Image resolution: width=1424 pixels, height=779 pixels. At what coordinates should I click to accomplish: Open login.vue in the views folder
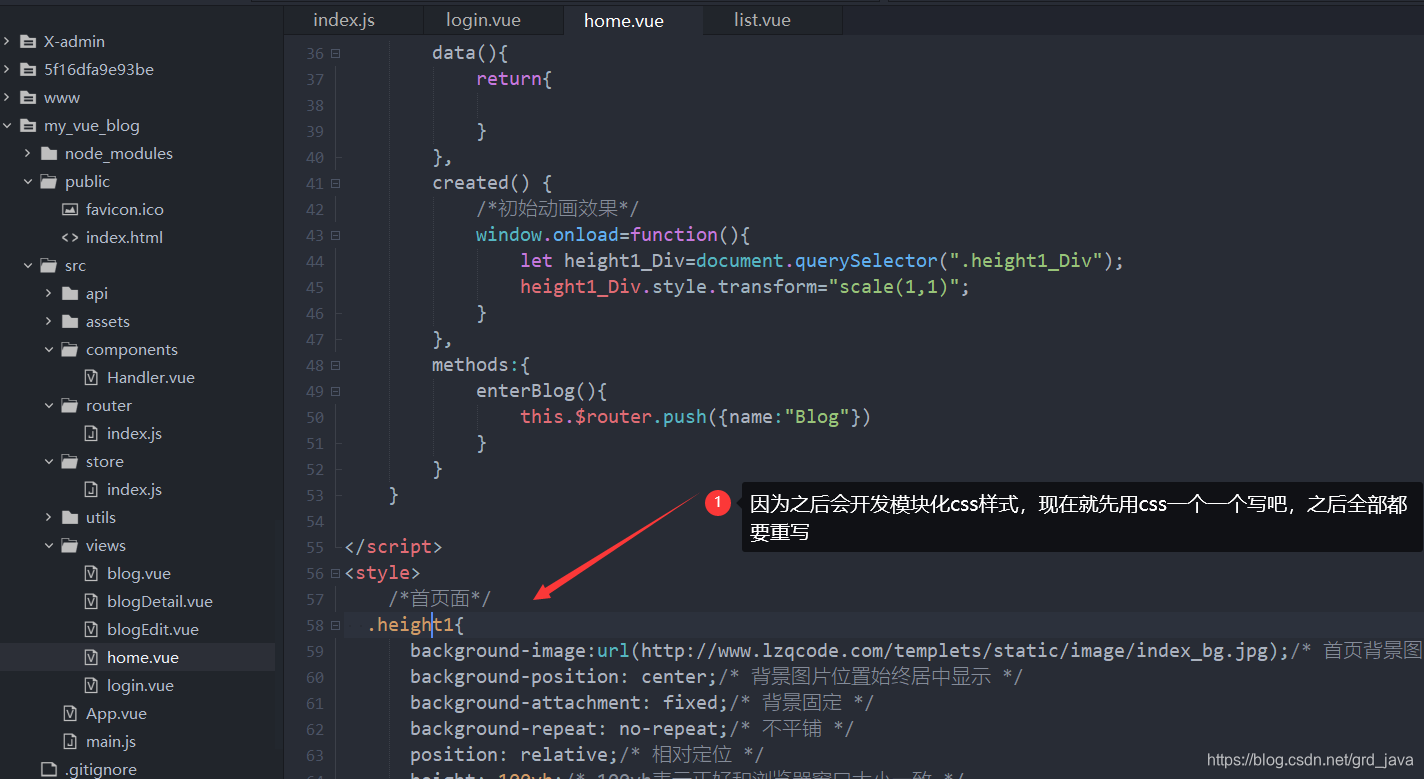pyautogui.click(x=140, y=686)
